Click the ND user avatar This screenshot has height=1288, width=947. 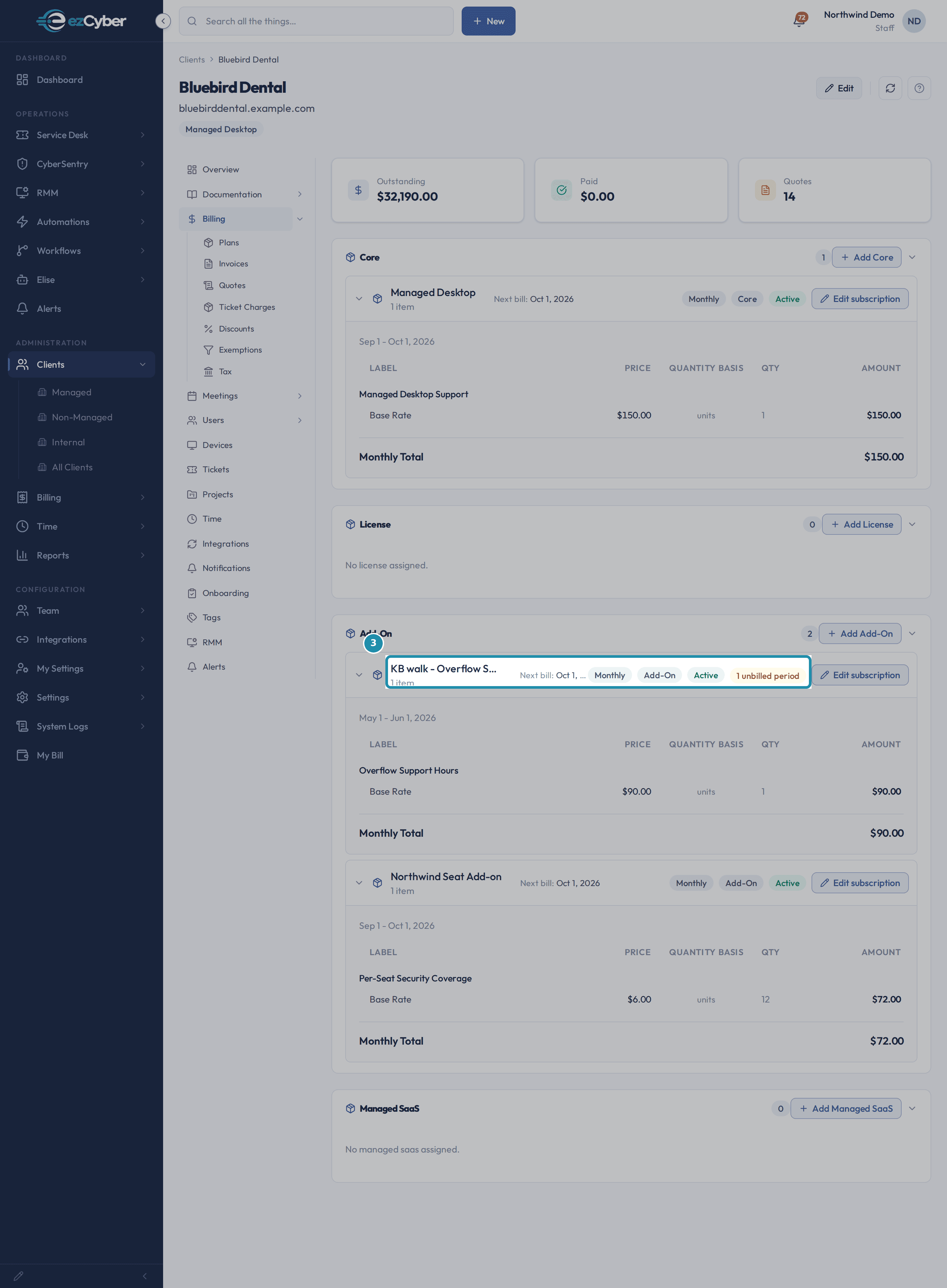point(914,21)
